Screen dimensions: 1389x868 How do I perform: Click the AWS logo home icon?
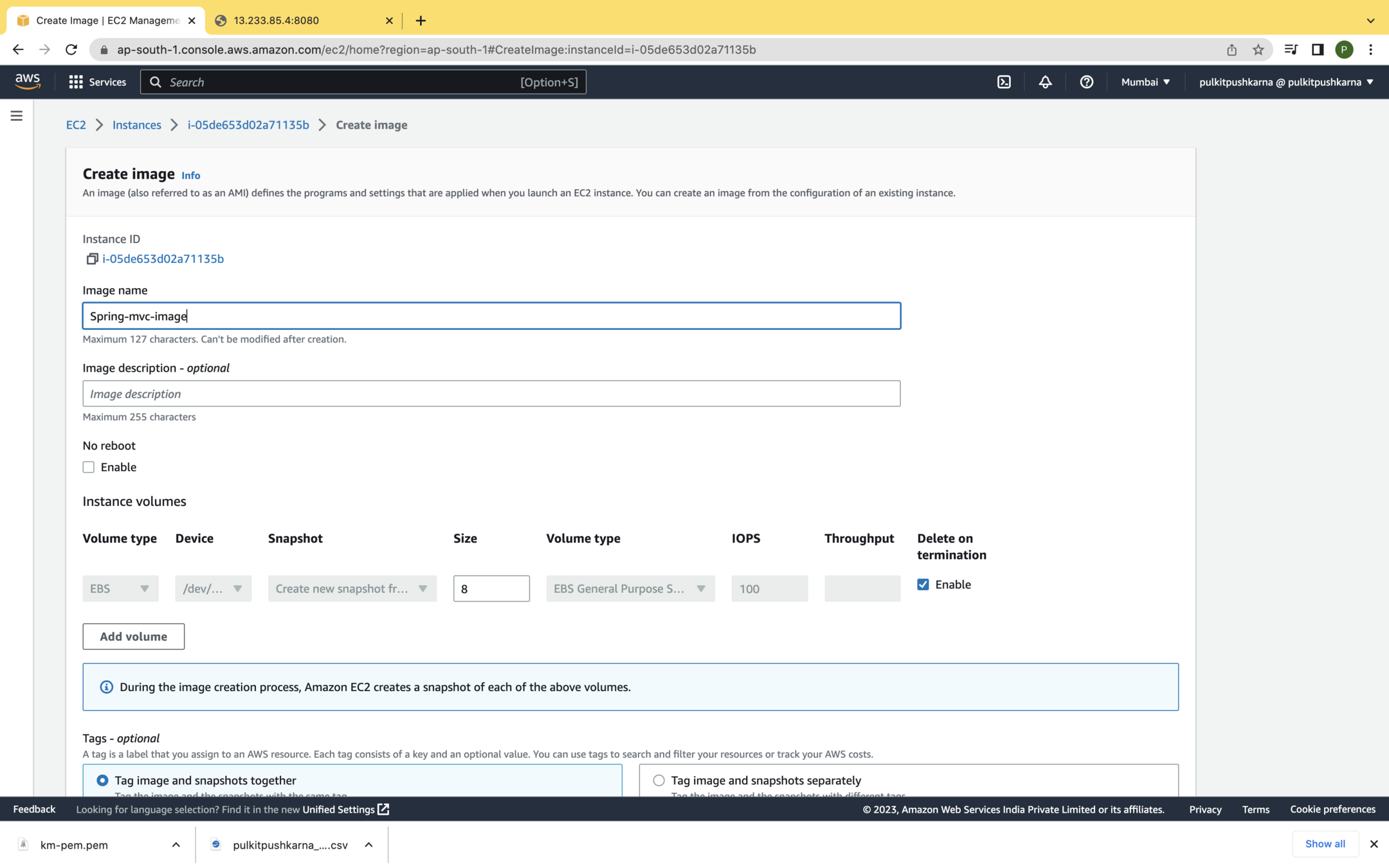[27, 81]
